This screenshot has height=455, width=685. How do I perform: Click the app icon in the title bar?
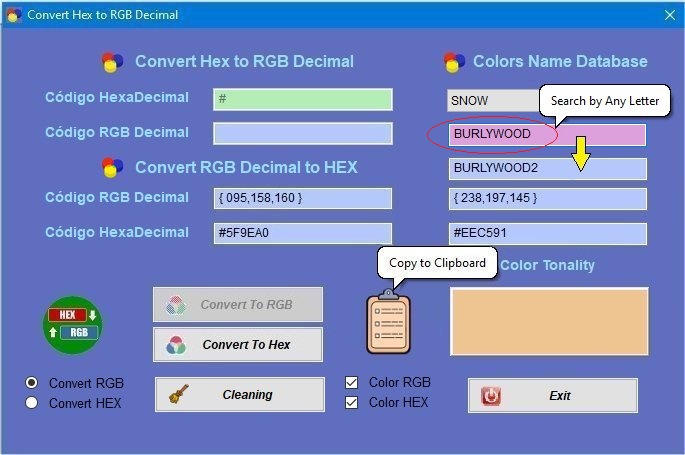coord(13,15)
